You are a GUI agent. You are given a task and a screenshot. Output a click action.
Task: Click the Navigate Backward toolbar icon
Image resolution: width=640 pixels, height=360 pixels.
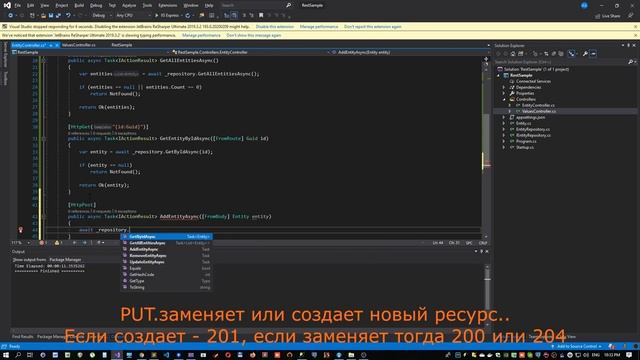tap(10, 16)
